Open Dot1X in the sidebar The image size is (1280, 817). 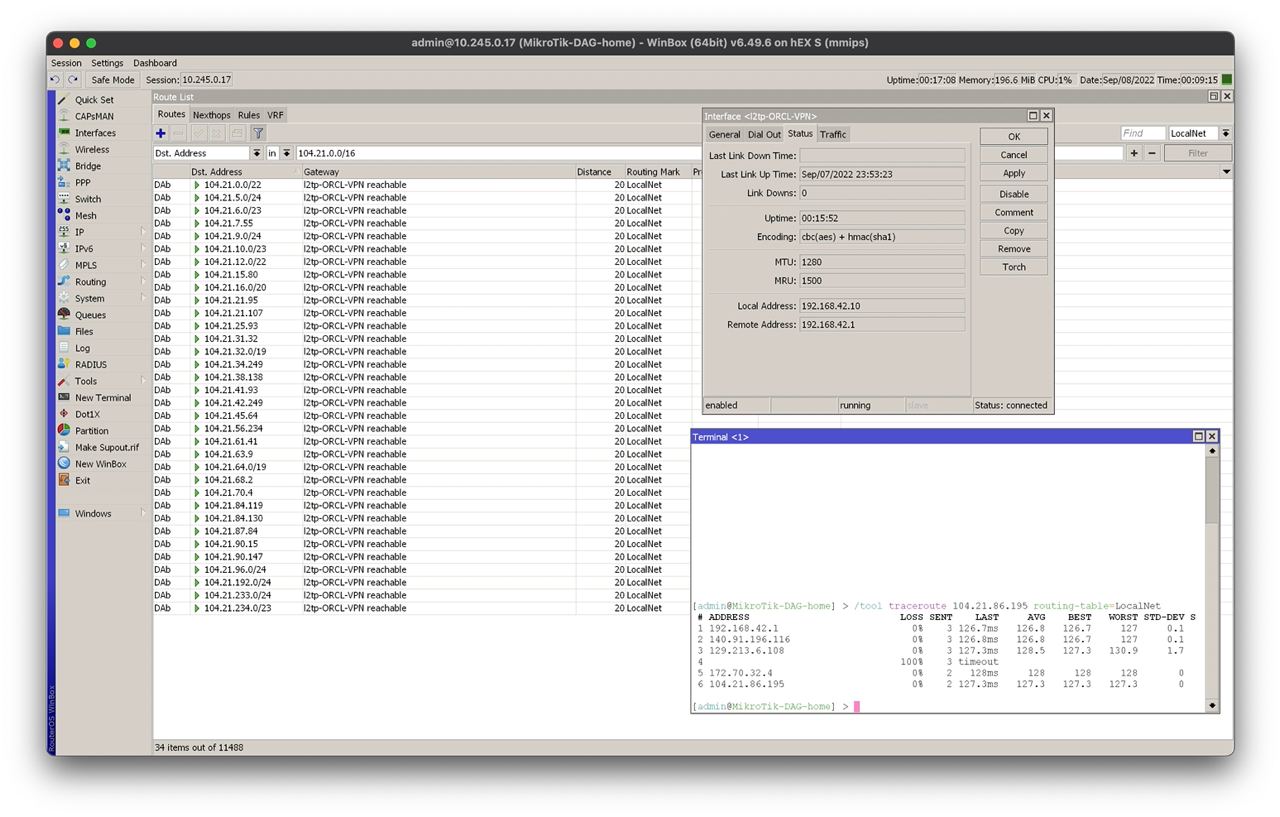pos(87,414)
